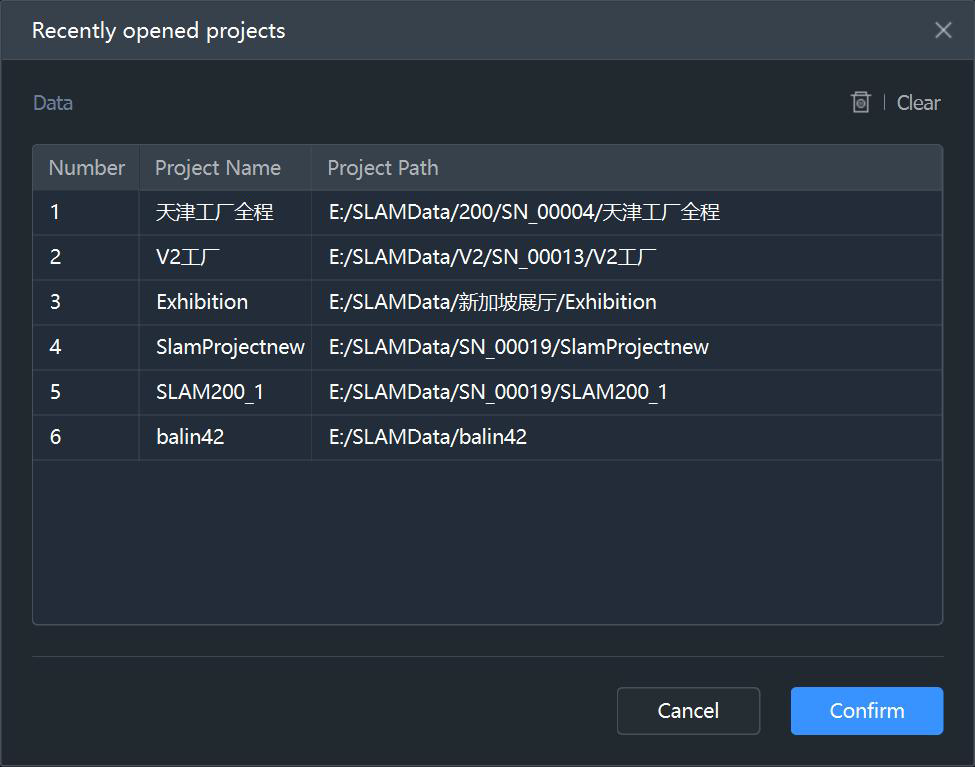The image size is (975, 767).
Task: Click the trash can delete icon
Action: pos(861,102)
